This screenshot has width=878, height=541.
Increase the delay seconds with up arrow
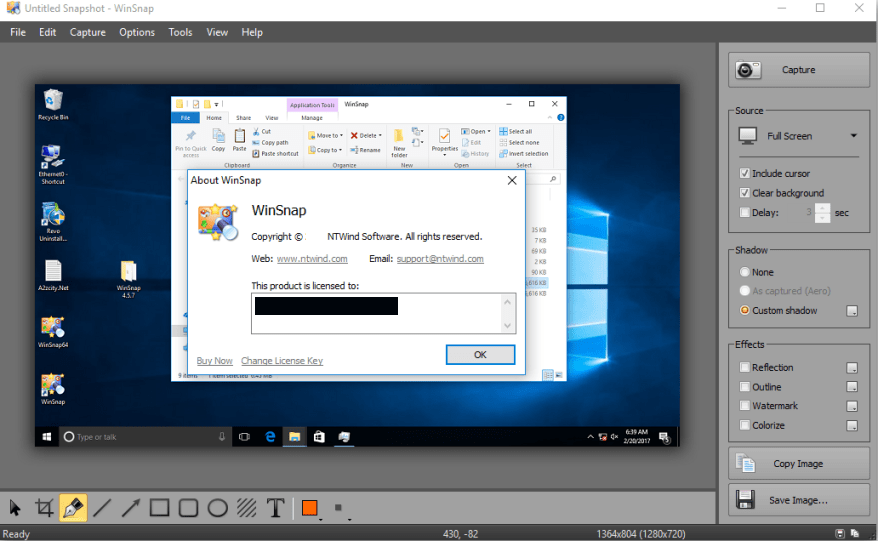click(823, 208)
